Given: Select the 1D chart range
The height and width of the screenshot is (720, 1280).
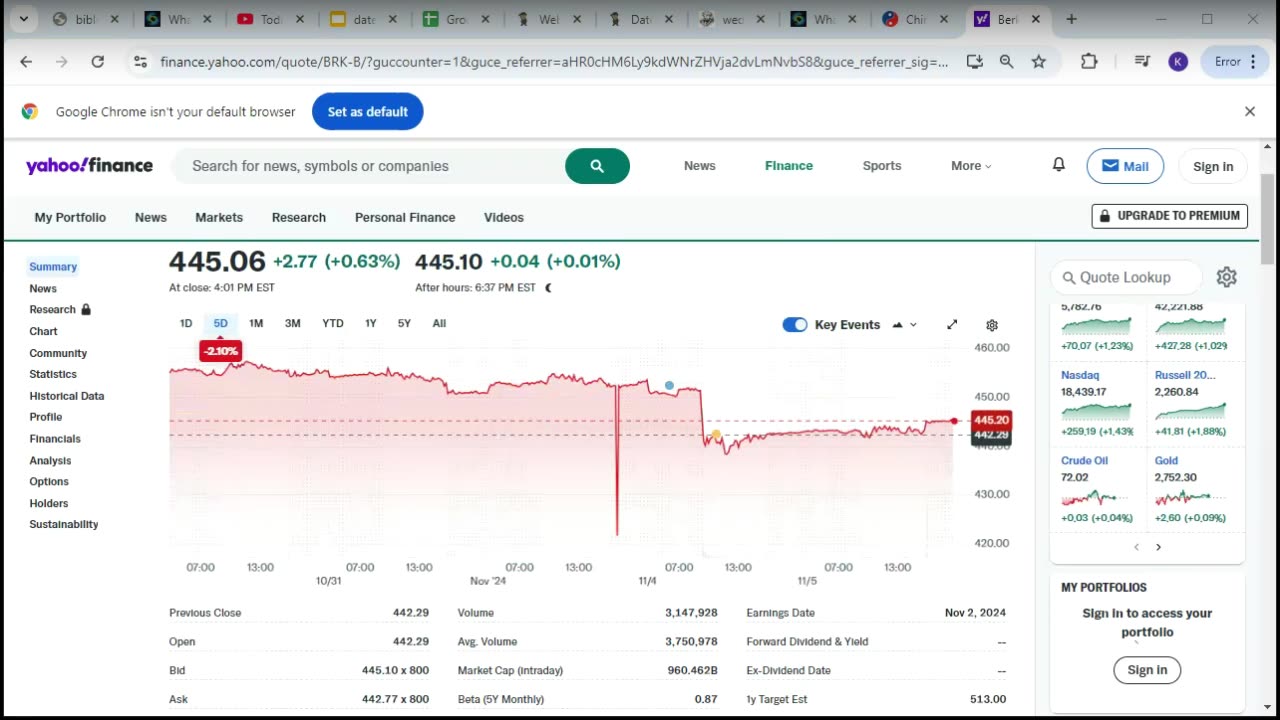Looking at the screenshot, I should tap(186, 323).
